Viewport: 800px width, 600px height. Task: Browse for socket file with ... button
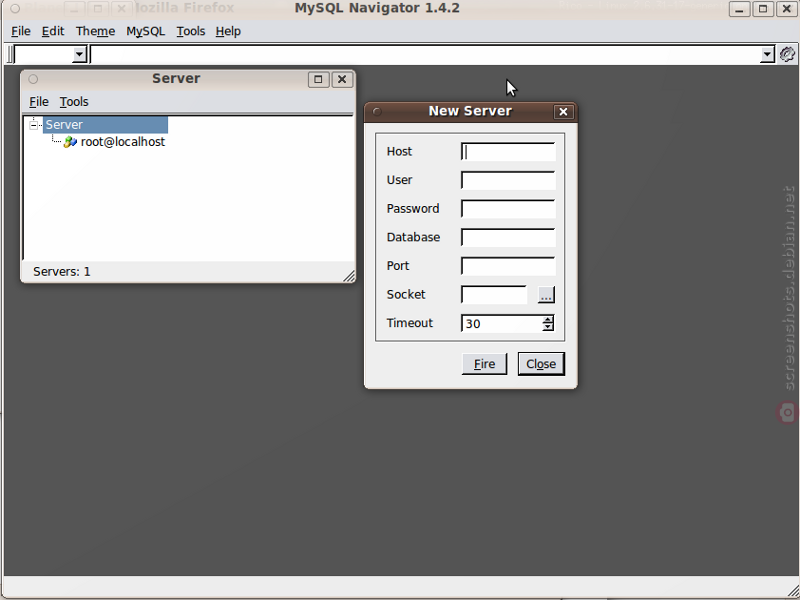(546, 294)
